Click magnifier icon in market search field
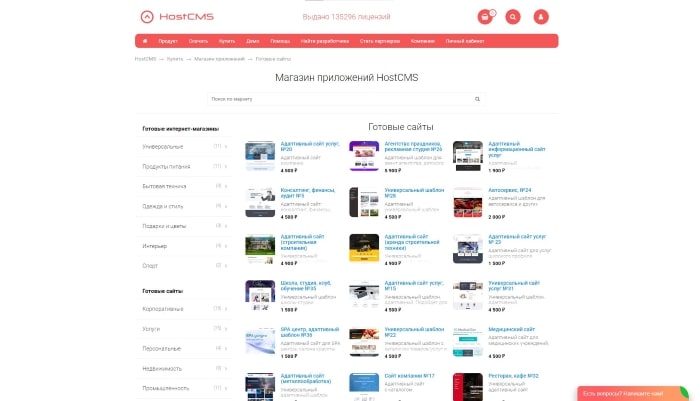 [477, 99]
